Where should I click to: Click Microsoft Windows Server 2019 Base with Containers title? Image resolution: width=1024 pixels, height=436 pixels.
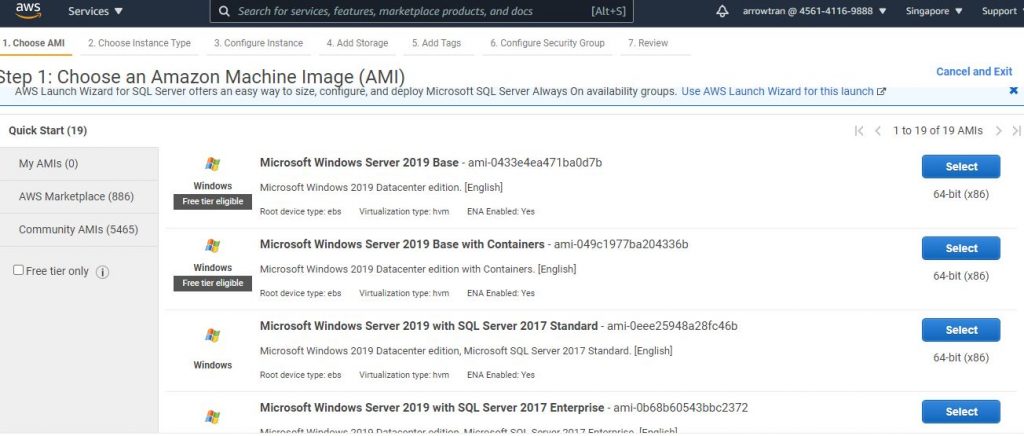click(x=402, y=244)
